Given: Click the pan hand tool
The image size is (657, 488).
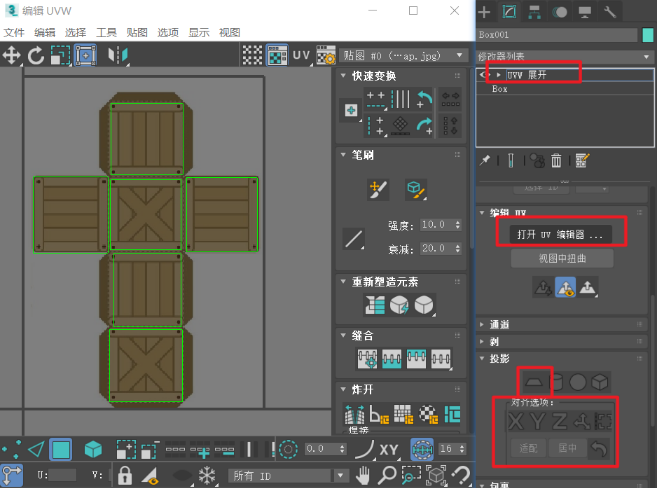Looking at the screenshot, I should pyautogui.click(x=363, y=475).
